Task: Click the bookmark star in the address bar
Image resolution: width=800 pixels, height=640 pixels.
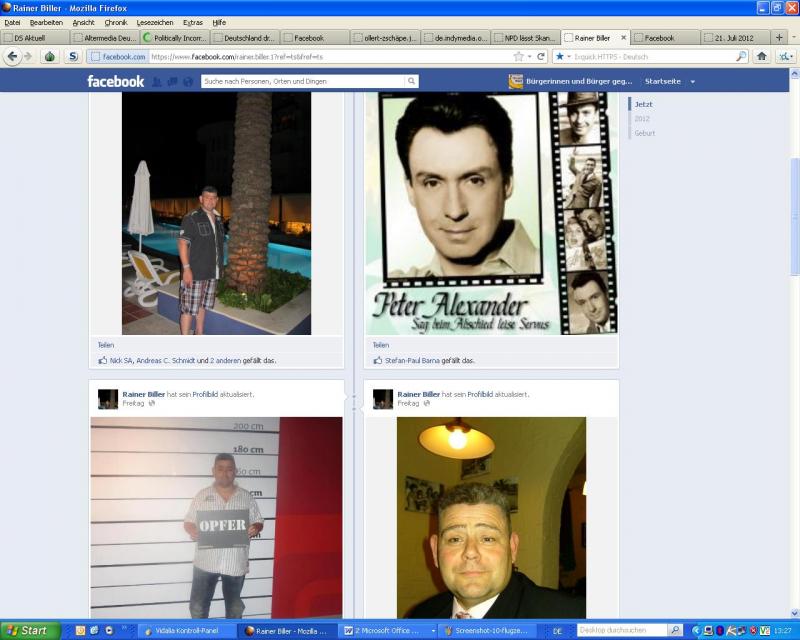Action: [x=518, y=56]
